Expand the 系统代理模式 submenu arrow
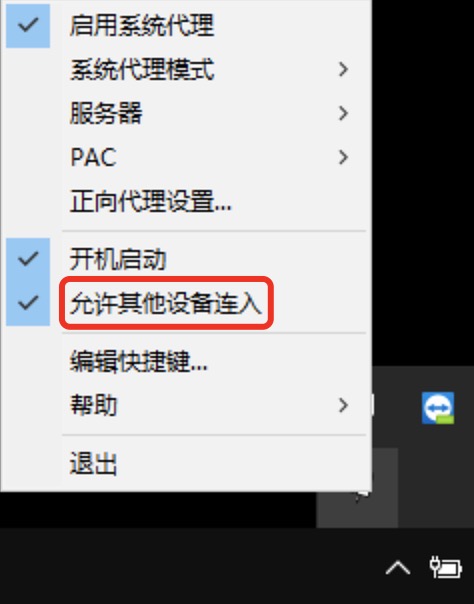This screenshot has width=474, height=604. tap(343, 69)
